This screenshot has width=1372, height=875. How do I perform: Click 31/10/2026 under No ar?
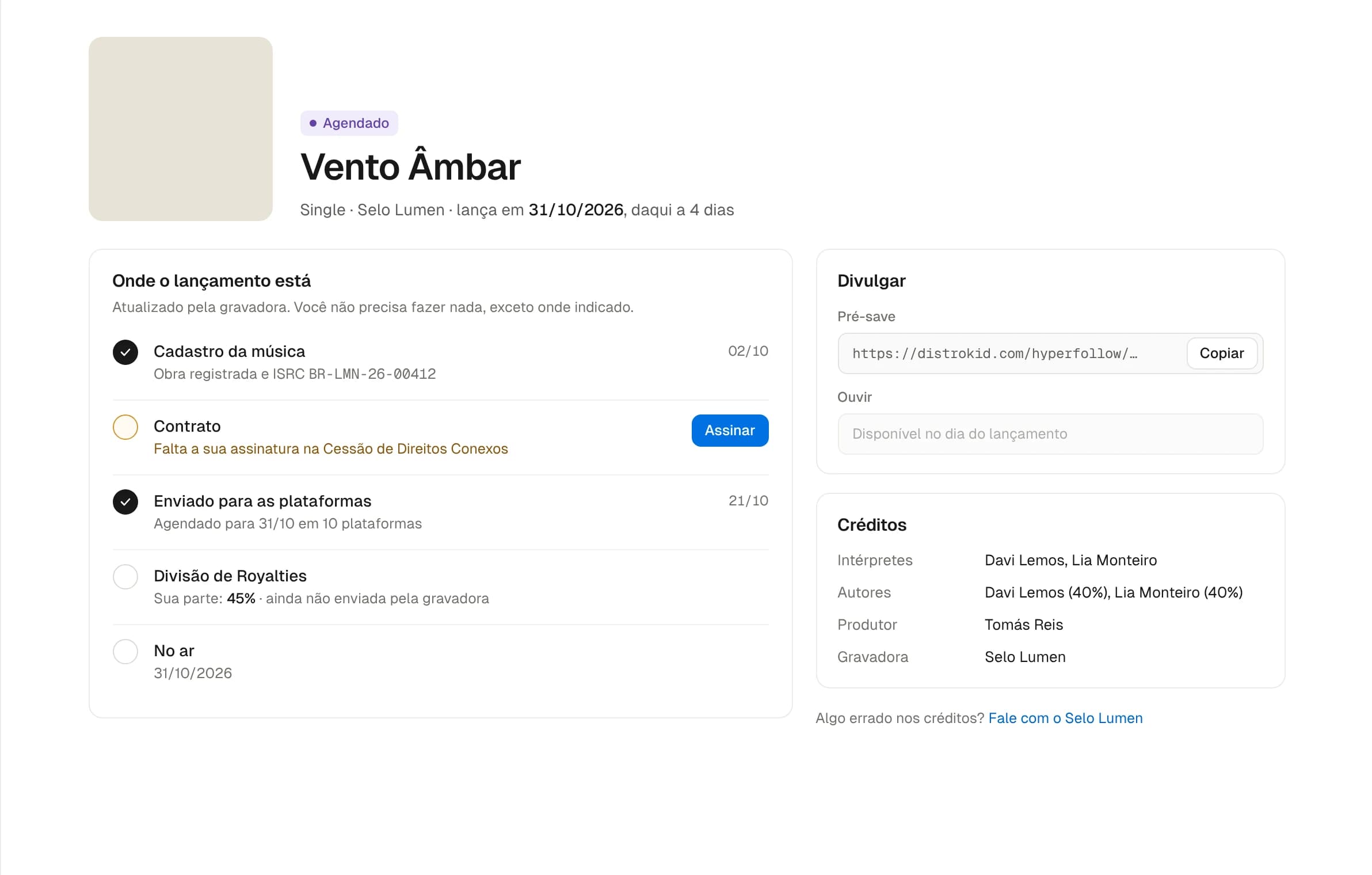193,673
